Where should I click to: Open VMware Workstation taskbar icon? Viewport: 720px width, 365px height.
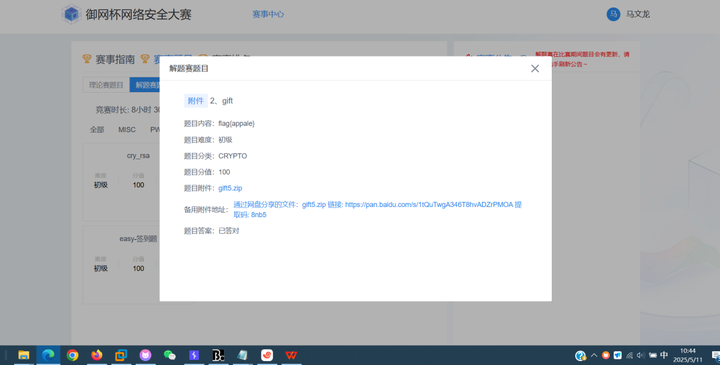(x=121, y=355)
